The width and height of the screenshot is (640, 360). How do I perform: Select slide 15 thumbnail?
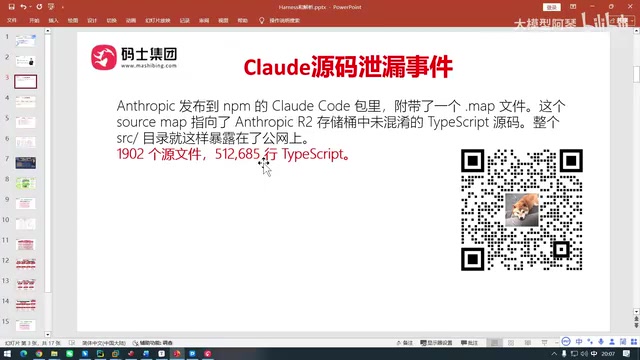26,325
